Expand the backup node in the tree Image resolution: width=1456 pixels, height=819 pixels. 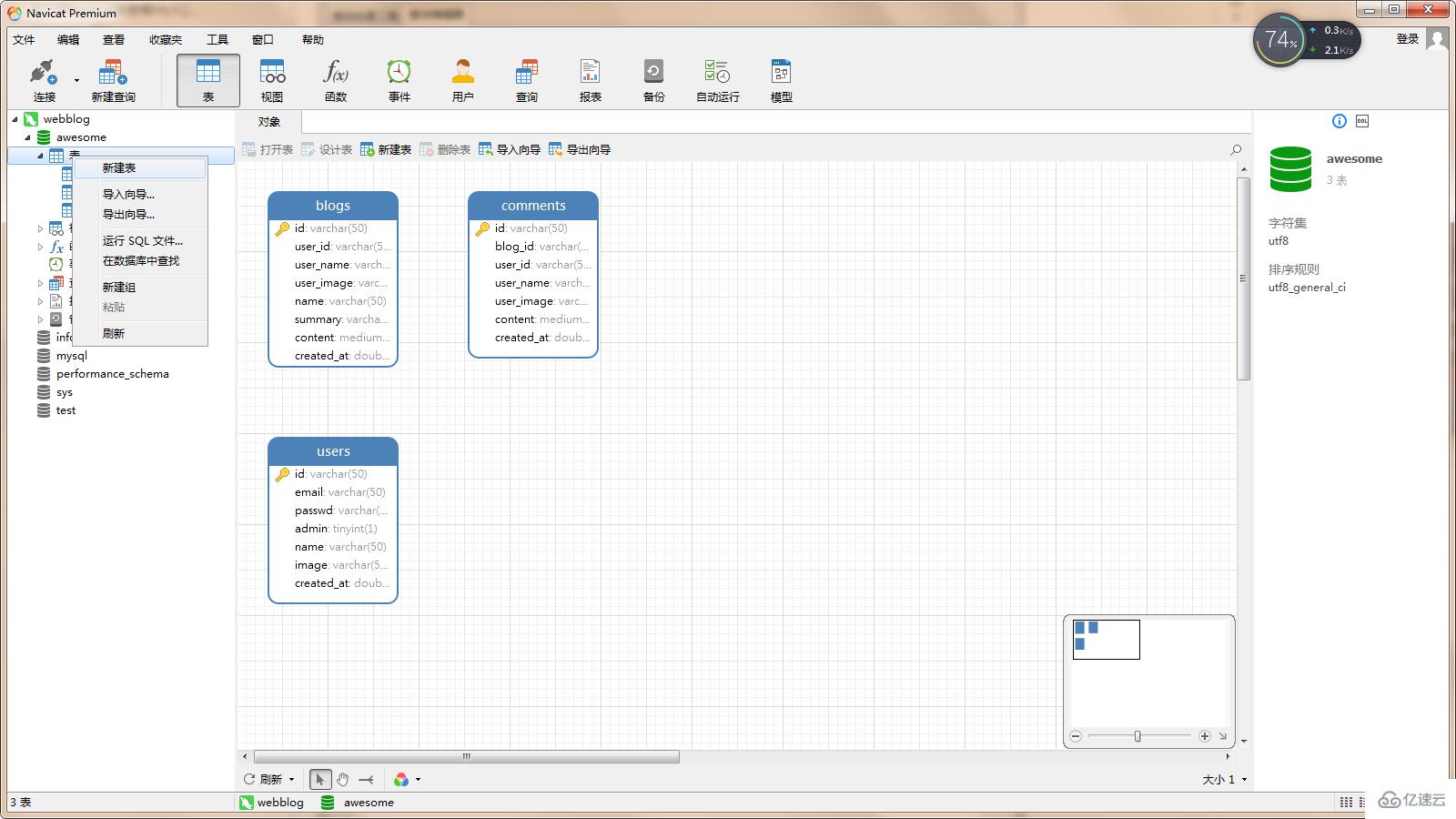point(40,319)
